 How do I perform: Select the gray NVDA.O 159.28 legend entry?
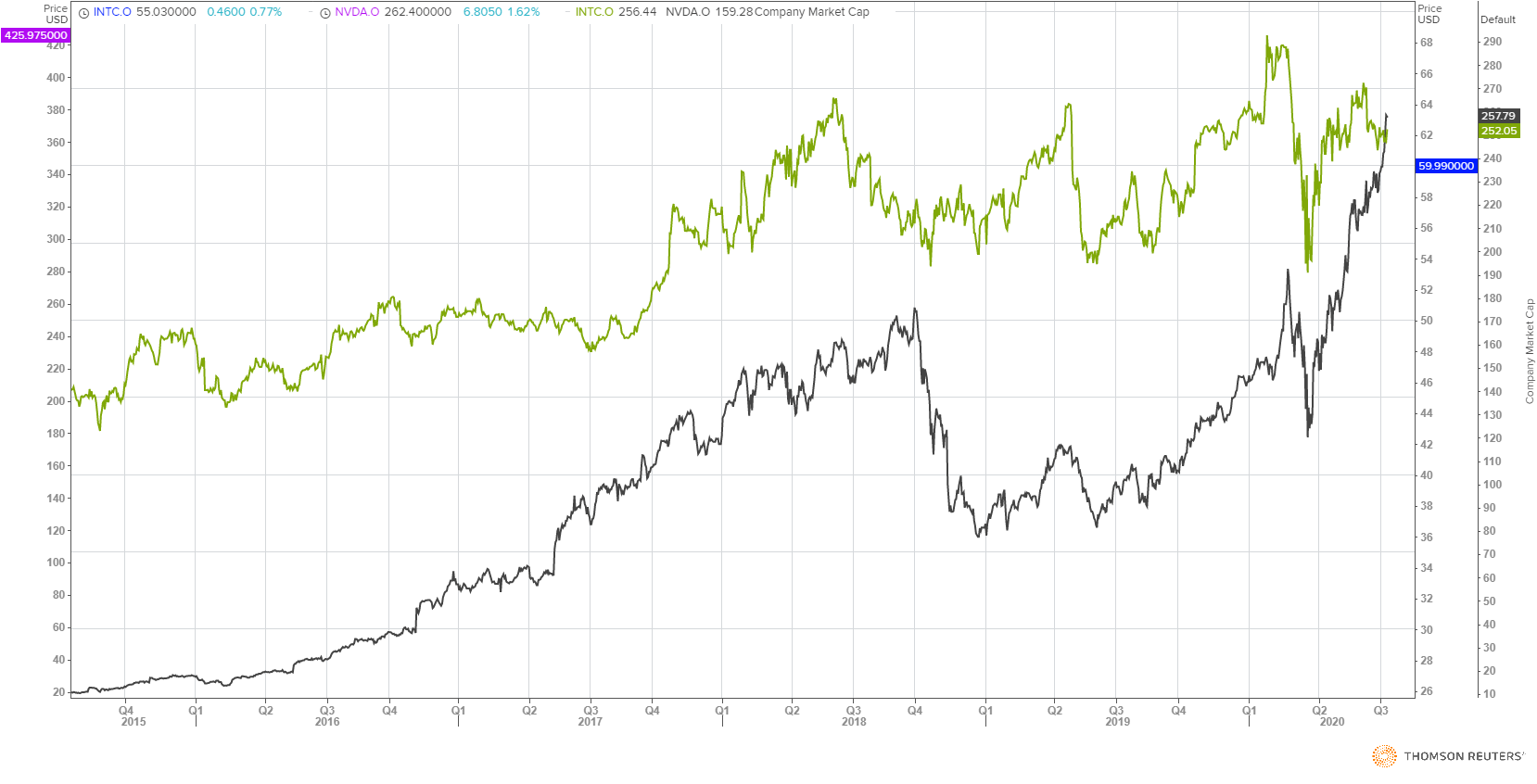click(709, 12)
